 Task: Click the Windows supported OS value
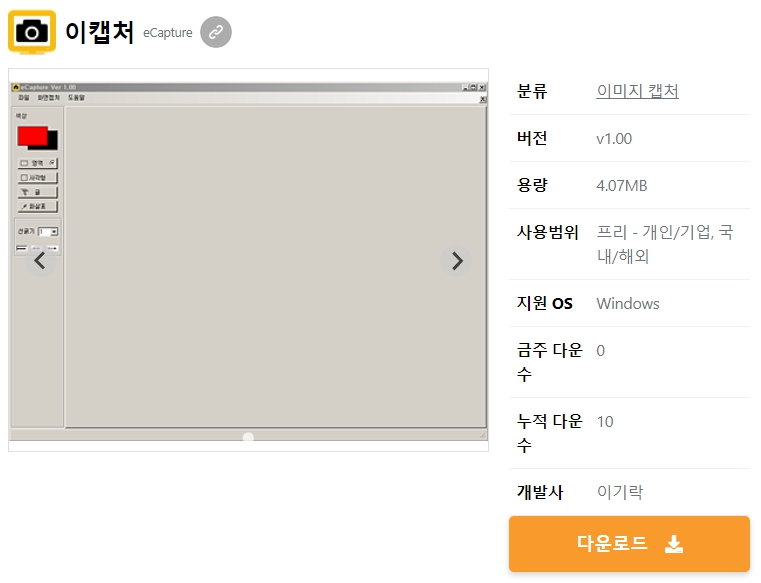(x=628, y=303)
